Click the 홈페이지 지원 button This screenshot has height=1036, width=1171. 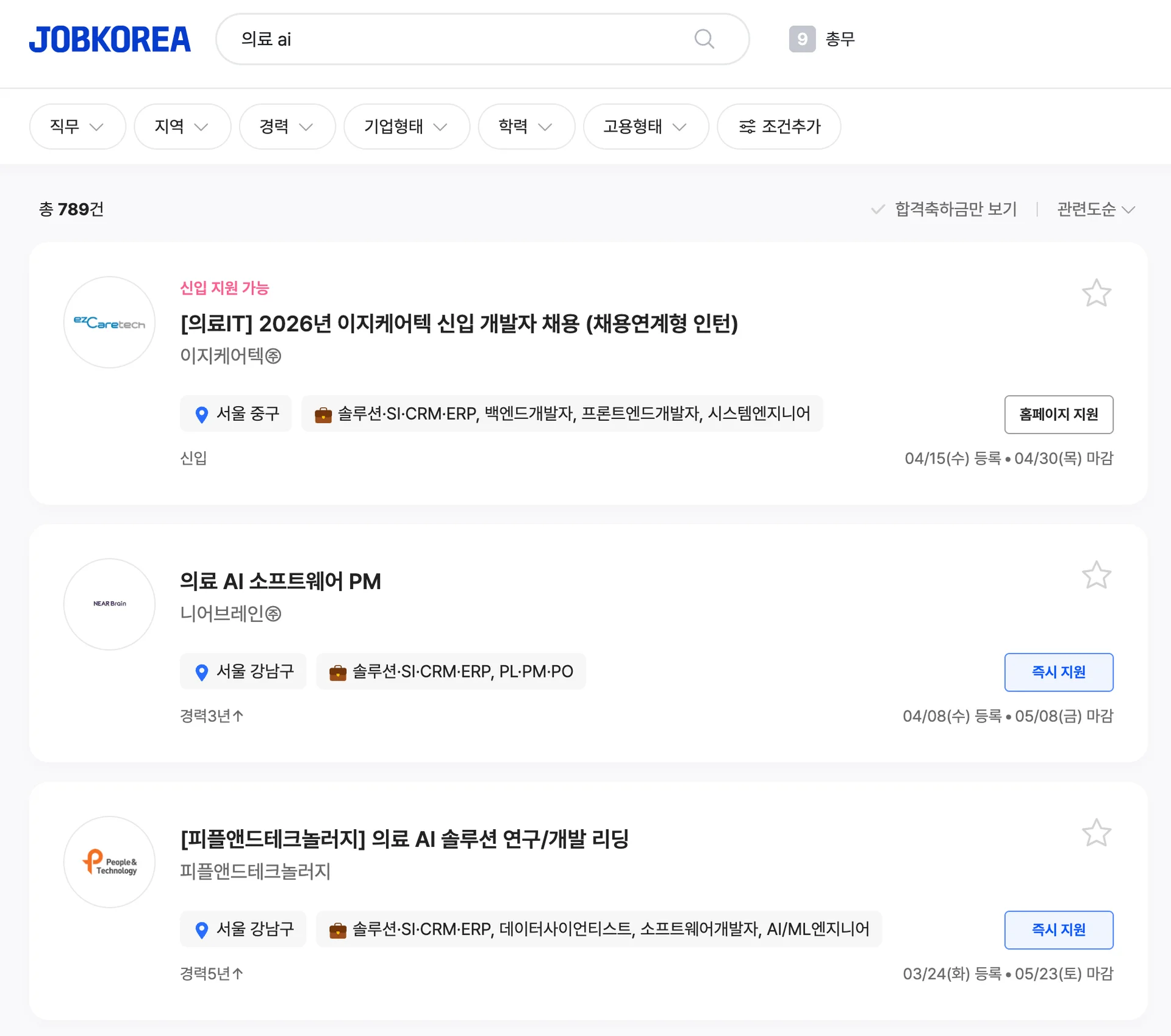click(1058, 415)
